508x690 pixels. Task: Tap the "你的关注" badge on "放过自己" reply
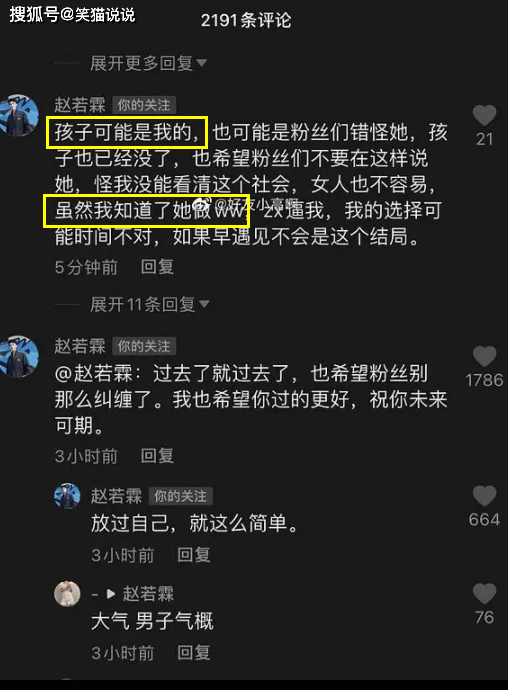pyautogui.click(x=180, y=496)
